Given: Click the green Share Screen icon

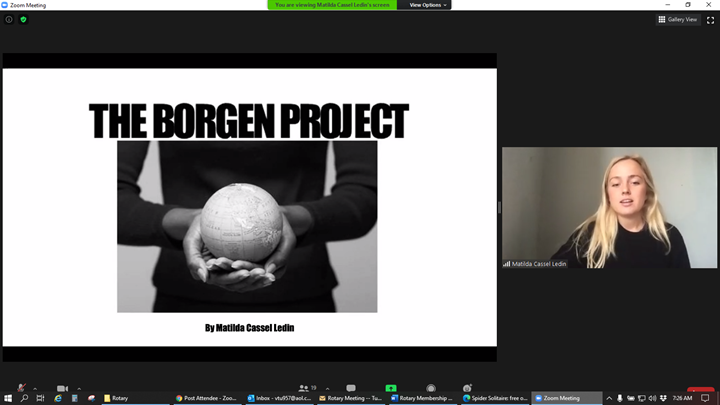Looking at the screenshot, I should click(x=391, y=388).
